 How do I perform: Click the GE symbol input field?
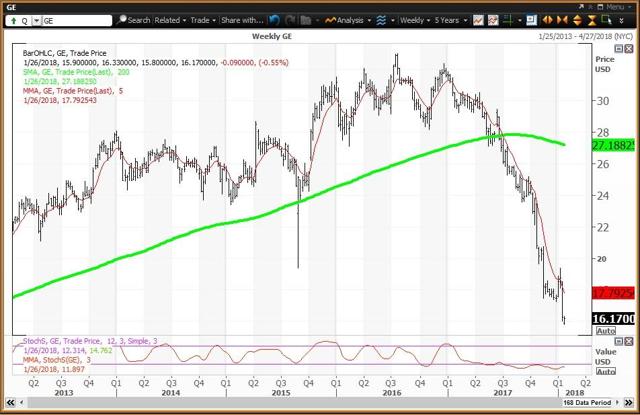[76, 21]
